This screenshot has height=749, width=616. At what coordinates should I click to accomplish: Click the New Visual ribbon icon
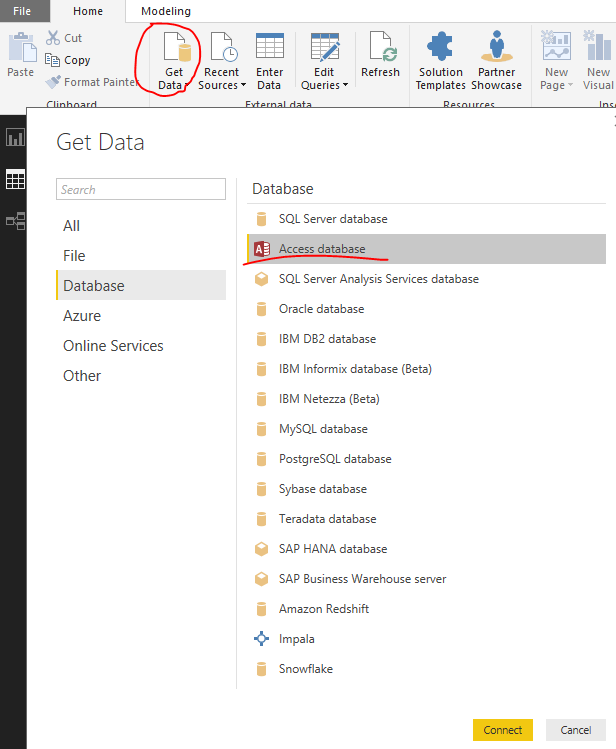point(597,45)
